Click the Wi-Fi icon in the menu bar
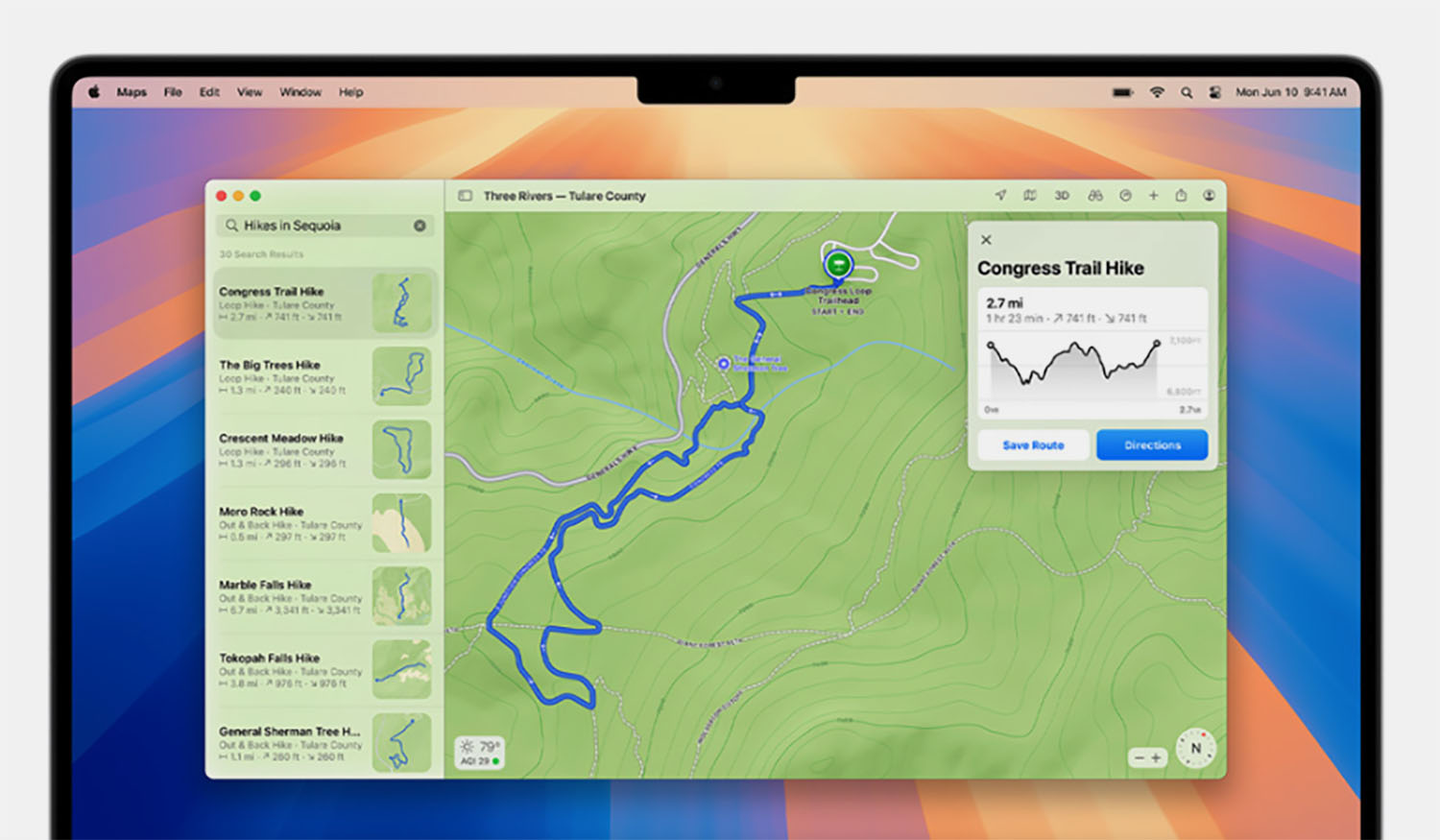Screen dimensions: 1440x840 pyautogui.click(x=1157, y=92)
